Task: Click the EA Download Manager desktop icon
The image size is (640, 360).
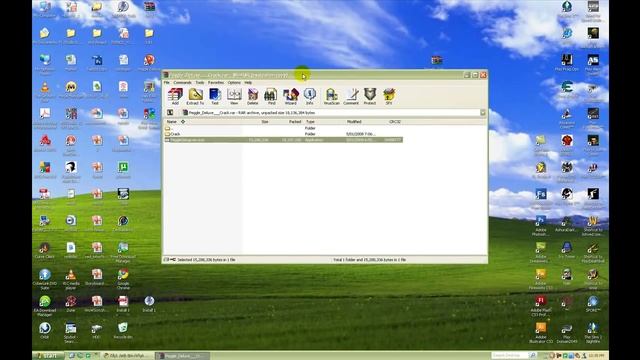Action: click(45, 305)
